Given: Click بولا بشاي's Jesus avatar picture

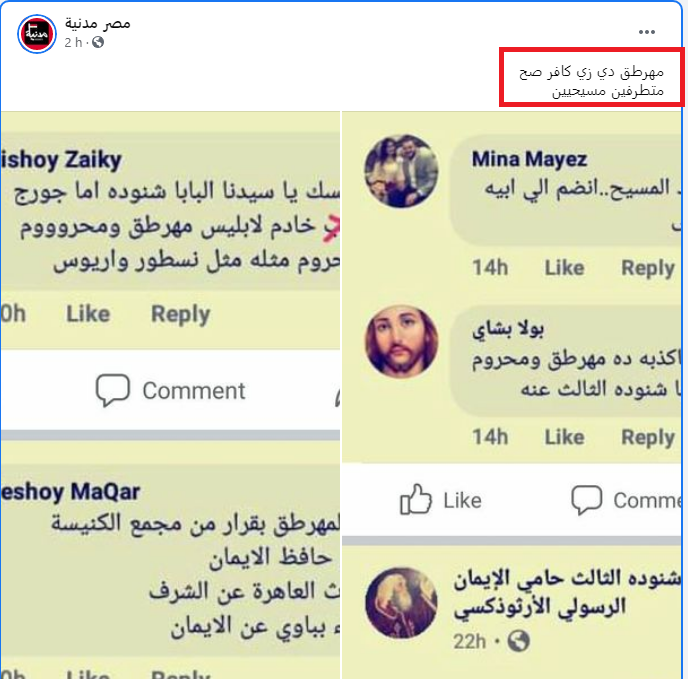Looking at the screenshot, I should [401, 342].
